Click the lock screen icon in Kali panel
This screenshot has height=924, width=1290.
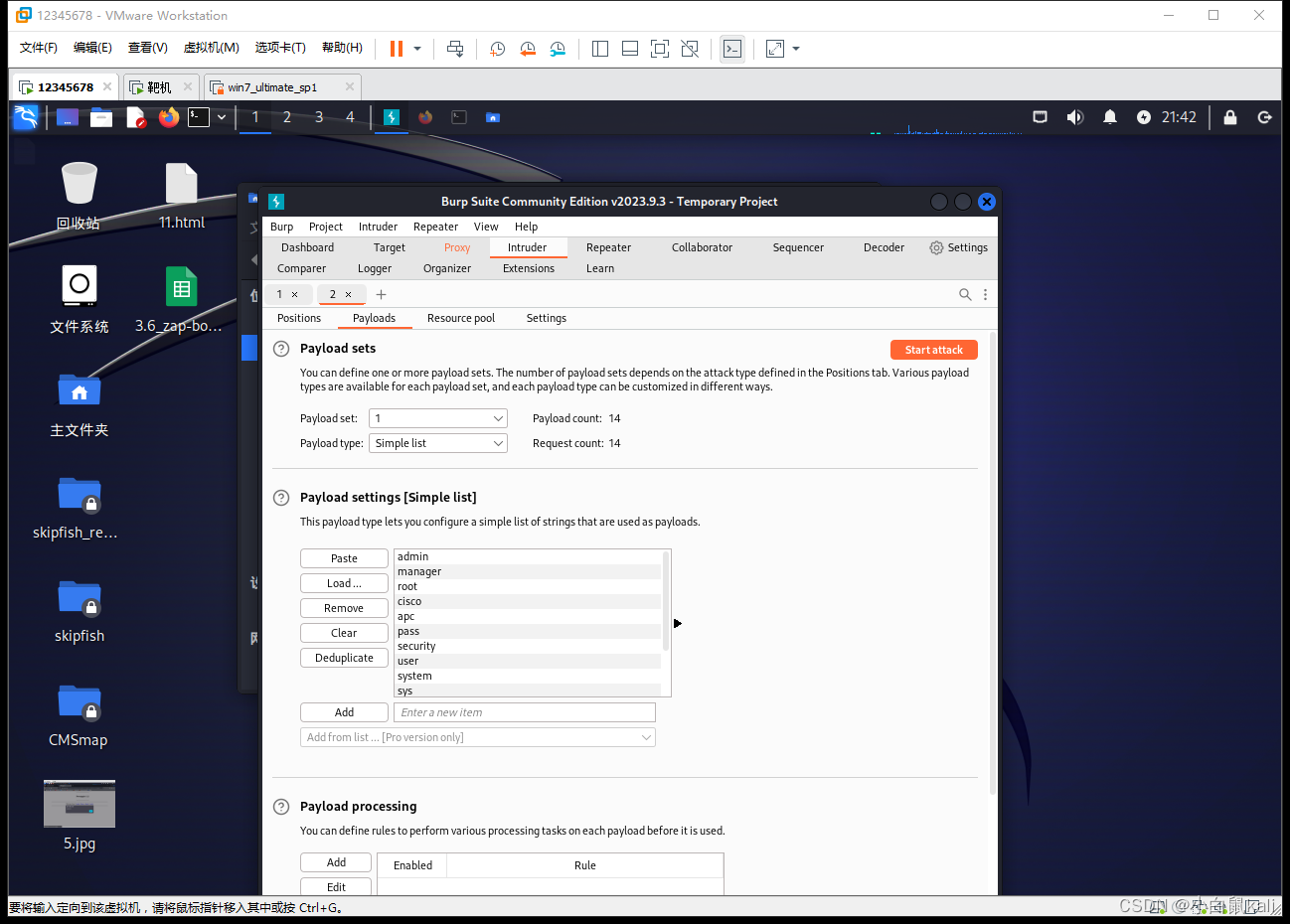click(x=1230, y=117)
